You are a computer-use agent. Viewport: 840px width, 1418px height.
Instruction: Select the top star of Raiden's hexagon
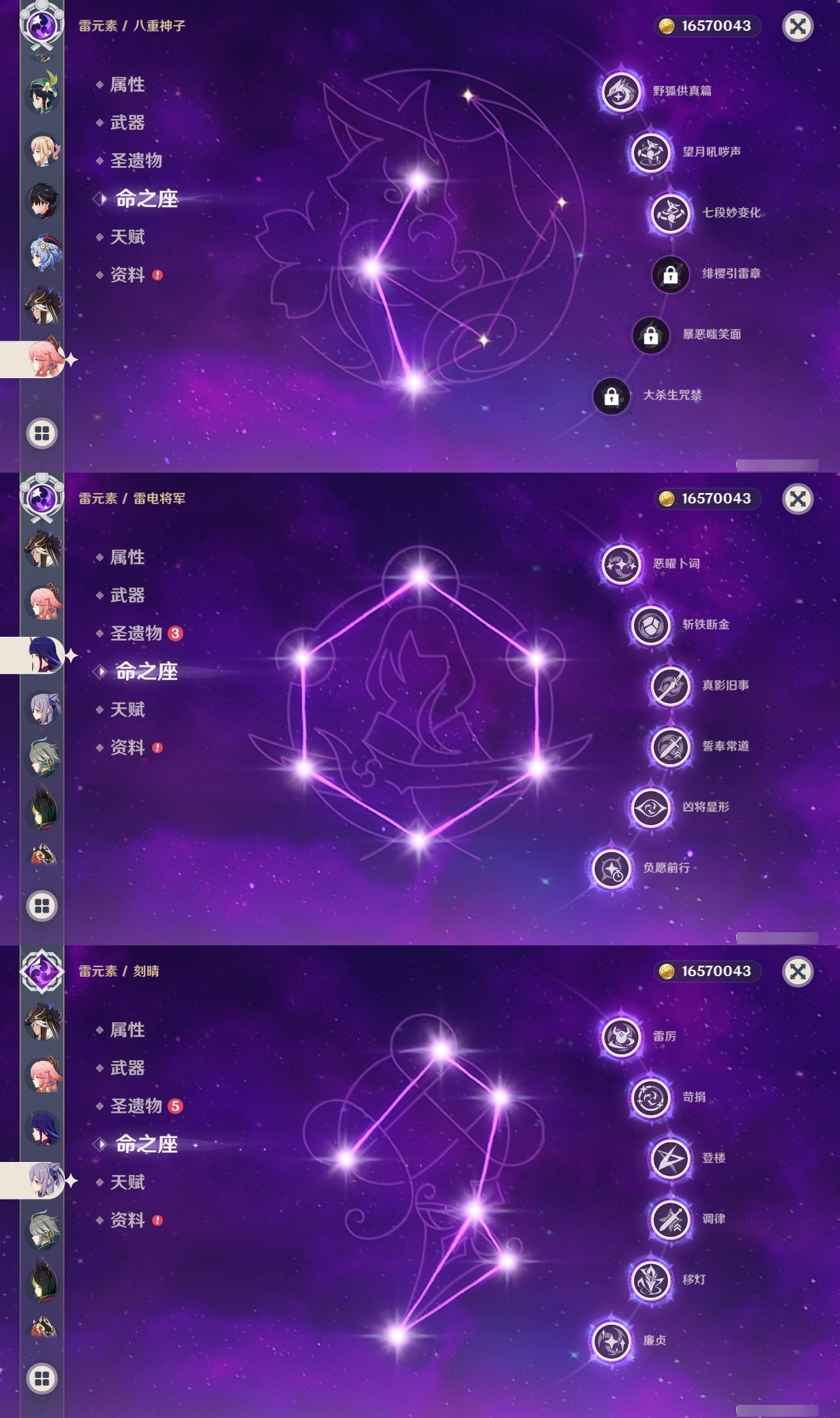pos(419,576)
